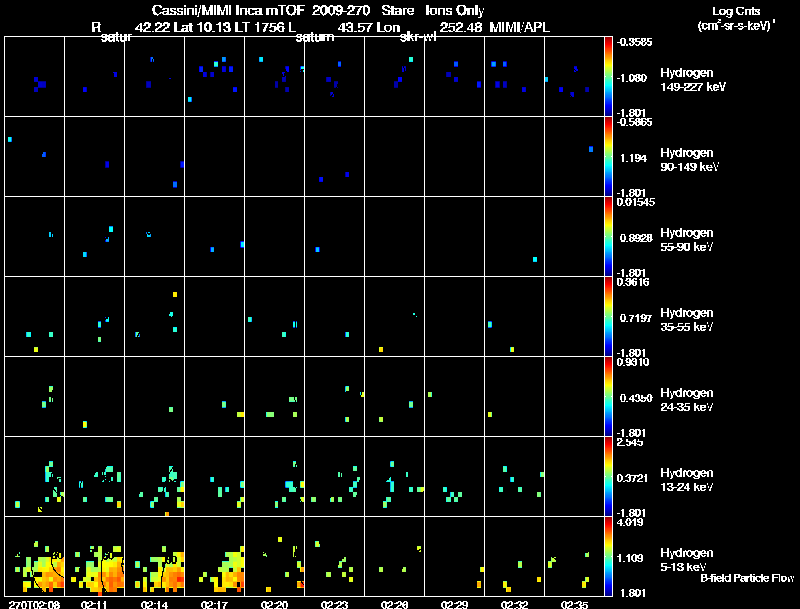Click the '0.9310' colorbar value
The image size is (800, 609).
tap(634, 362)
